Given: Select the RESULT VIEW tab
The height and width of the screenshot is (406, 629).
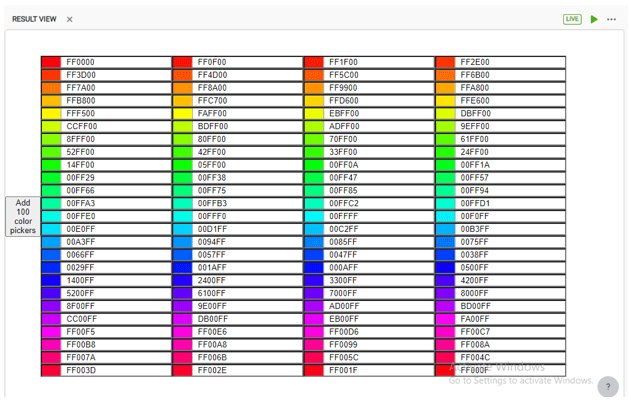Looking at the screenshot, I should pyautogui.click(x=34, y=19).
